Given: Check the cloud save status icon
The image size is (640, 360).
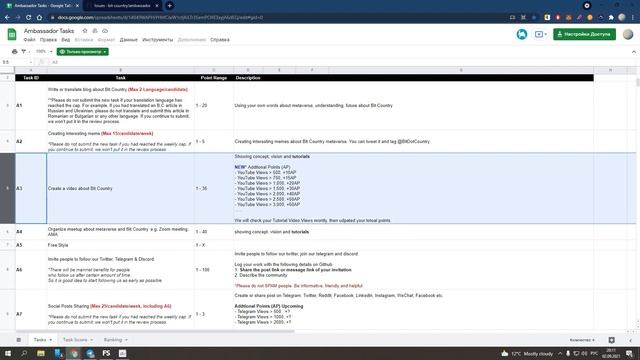Looking at the screenshot, I should tap(105, 31).
